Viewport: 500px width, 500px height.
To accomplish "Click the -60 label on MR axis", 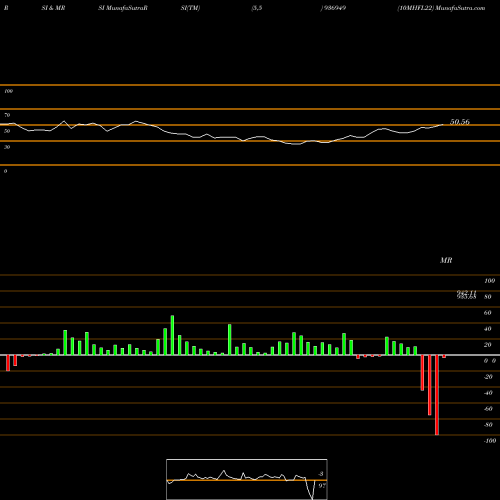I will point(488,409).
